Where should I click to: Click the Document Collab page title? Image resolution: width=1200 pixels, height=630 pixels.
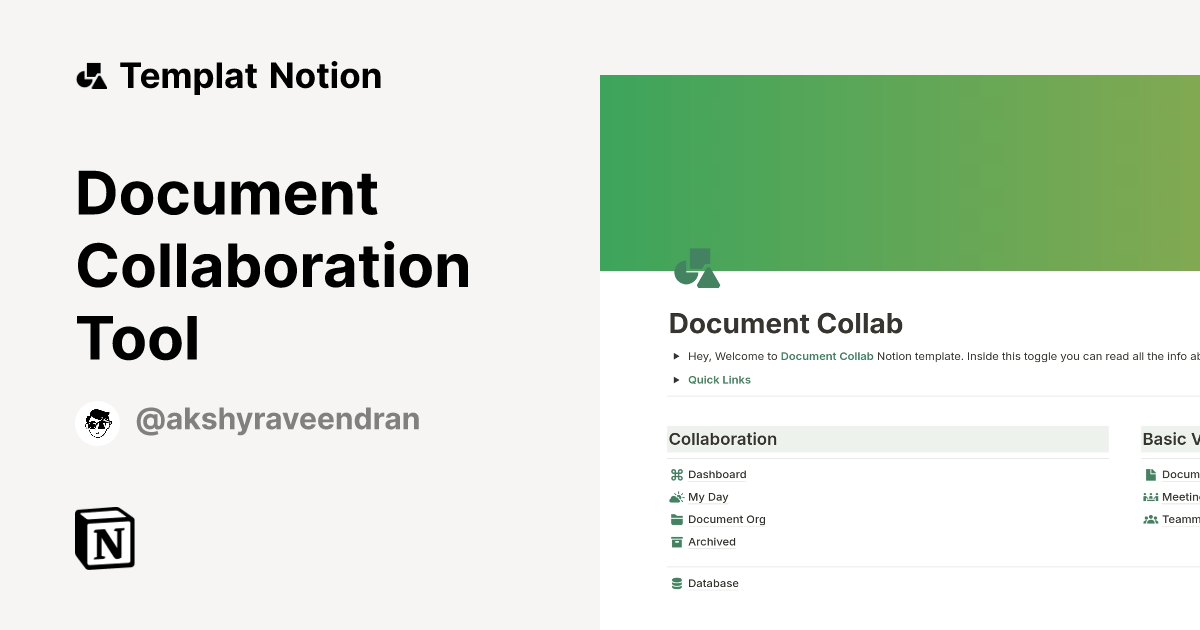click(x=786, y=324)
